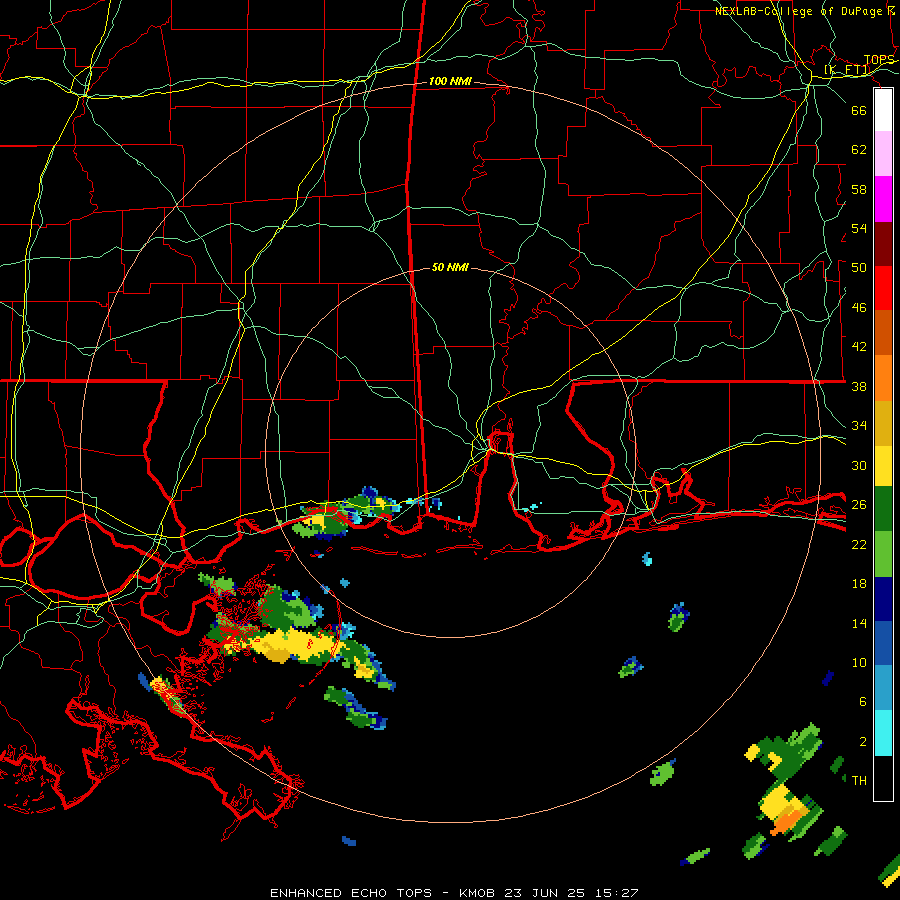Click the '50 NMI' range ring label
Viewport: 900px width, 900px height.
450,267
